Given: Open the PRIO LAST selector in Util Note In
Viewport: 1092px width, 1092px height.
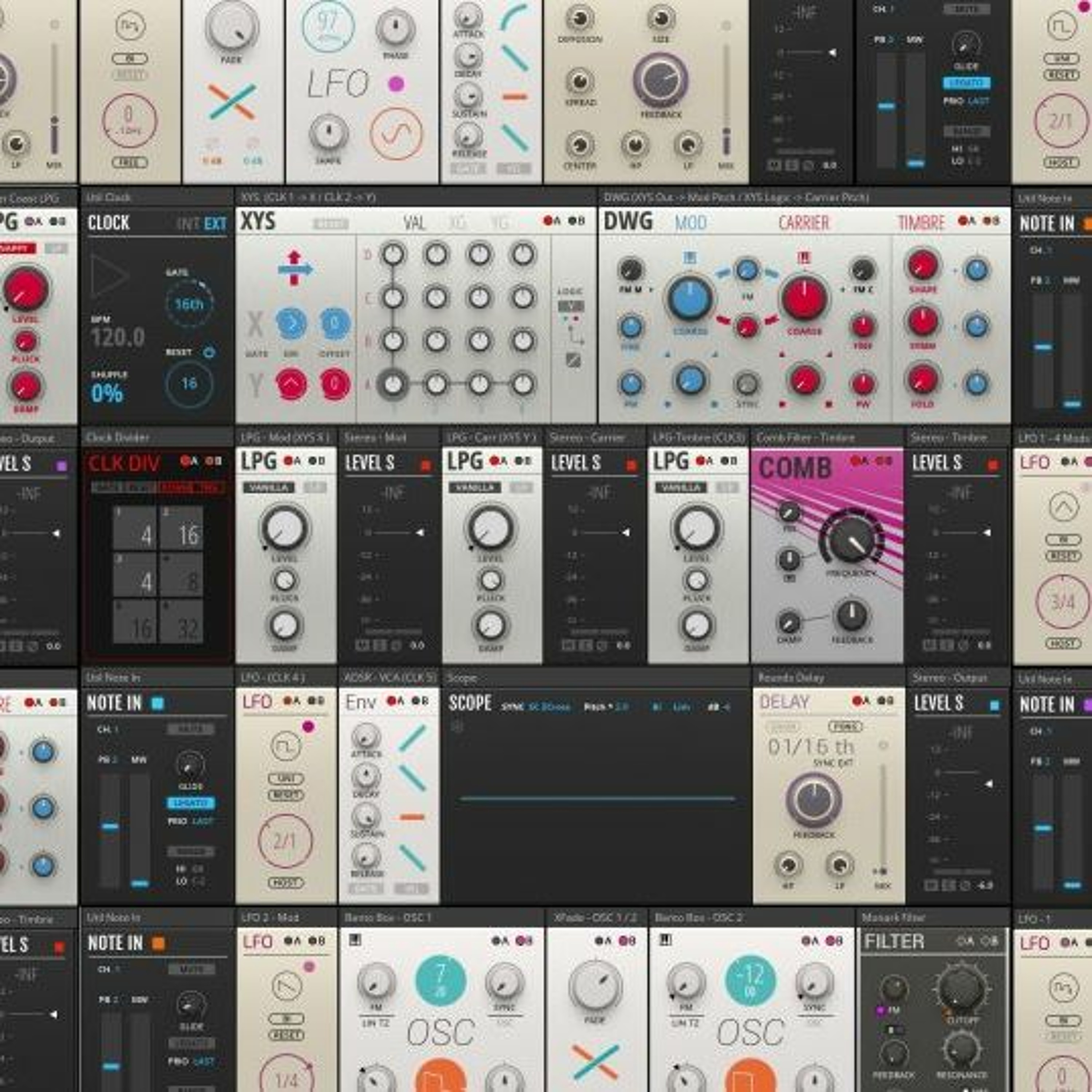Looking at the screenshot, I should click(x=190, y=821).
